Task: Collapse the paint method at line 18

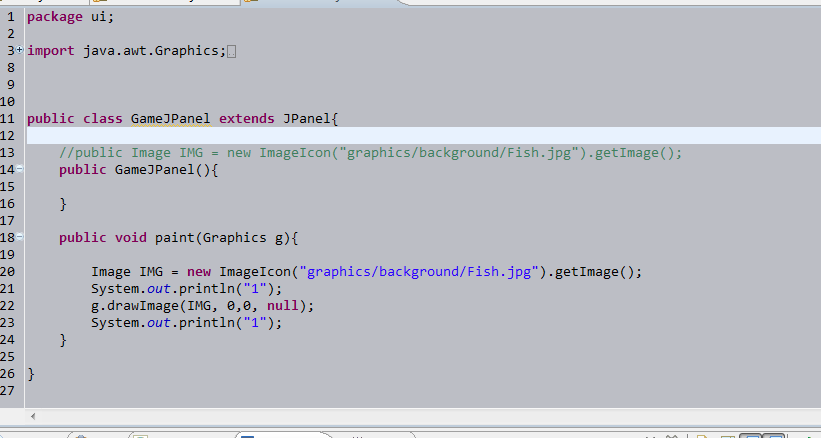Action: coord(19,237)
